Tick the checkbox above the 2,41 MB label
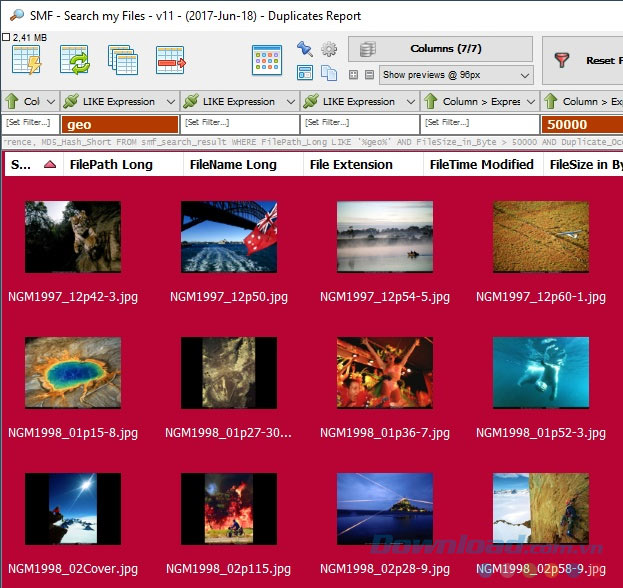 [6, 37]
